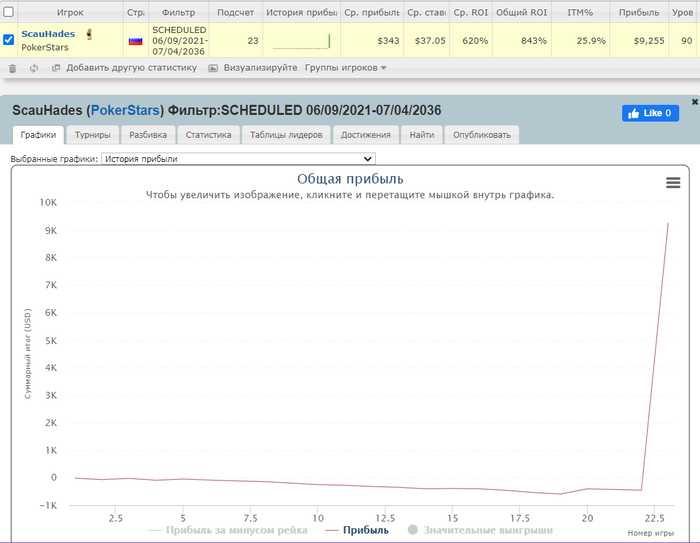Expand the Группы игроков dropdown
700x543 pixels.
click(x=346, y=68)
